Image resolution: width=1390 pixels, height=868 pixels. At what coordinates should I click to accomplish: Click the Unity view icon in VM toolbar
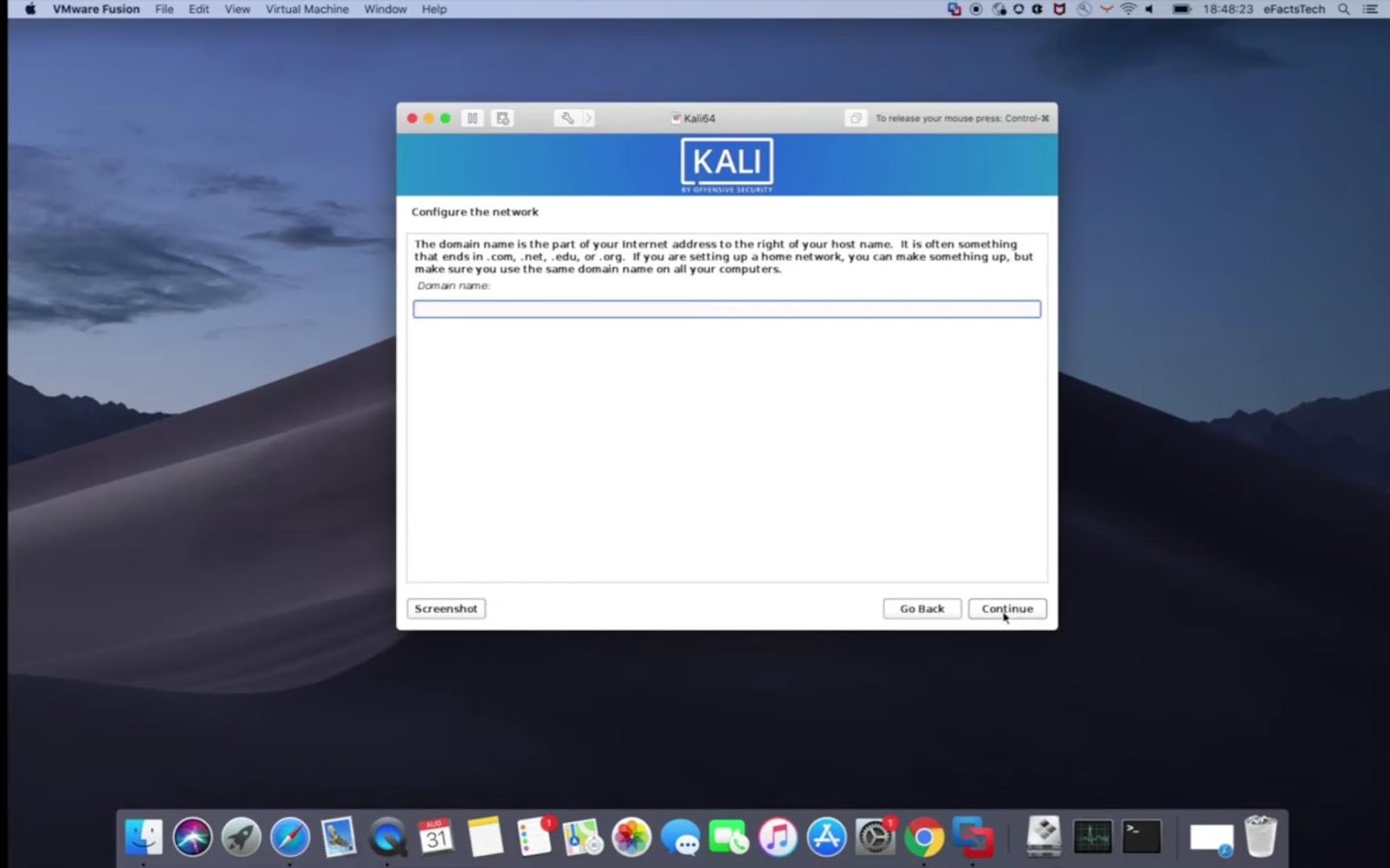(855, 118)
